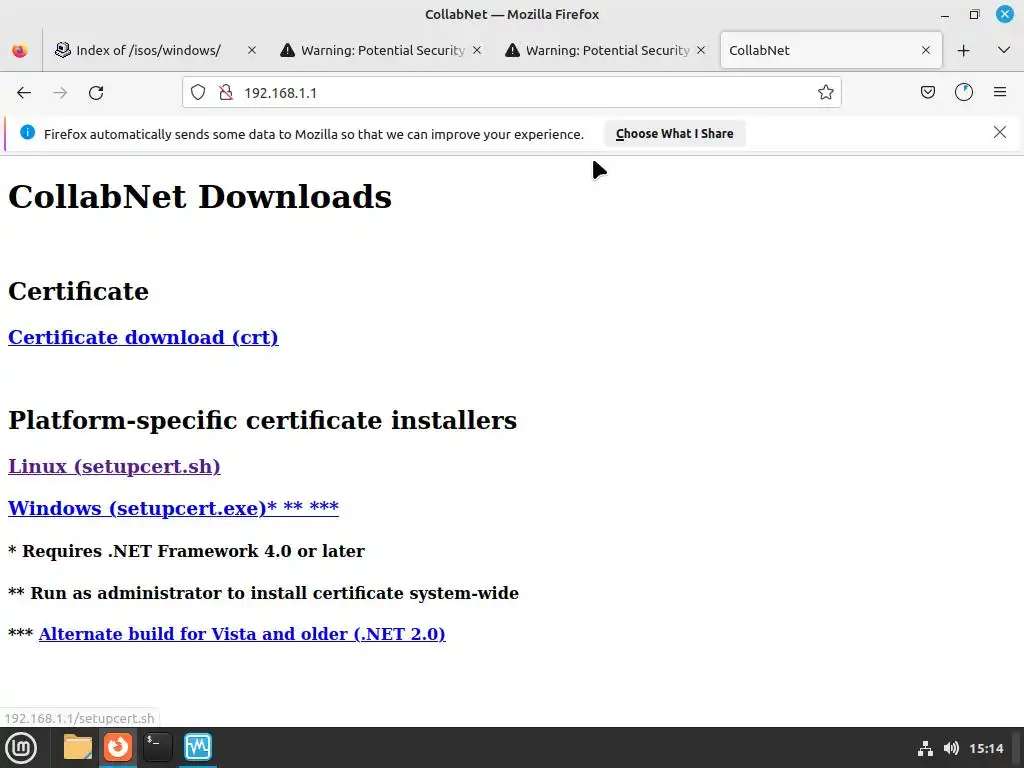Viewport: 1024px width, 768px height.
Task: Close the second Warning: Potential Security tab
Action: click(701, 50)
